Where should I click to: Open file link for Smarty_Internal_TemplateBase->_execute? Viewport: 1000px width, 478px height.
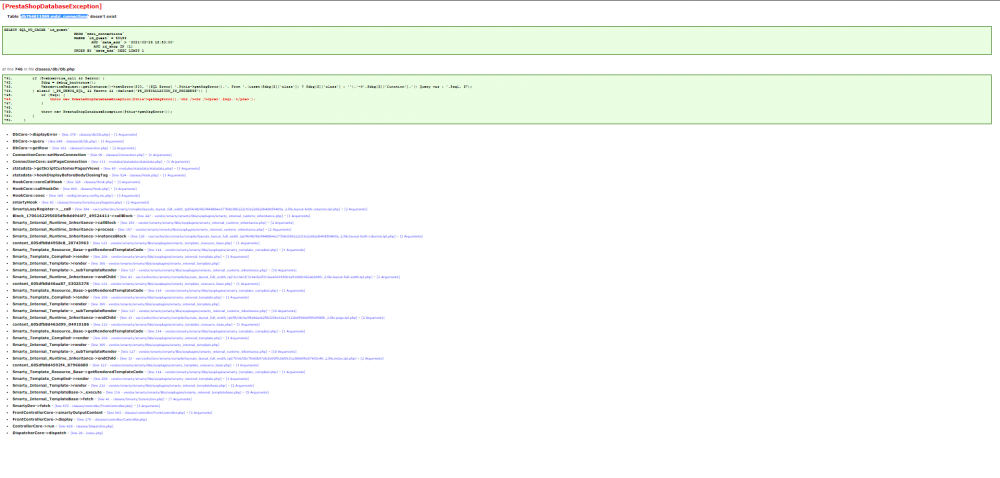[x=173, y=392]
